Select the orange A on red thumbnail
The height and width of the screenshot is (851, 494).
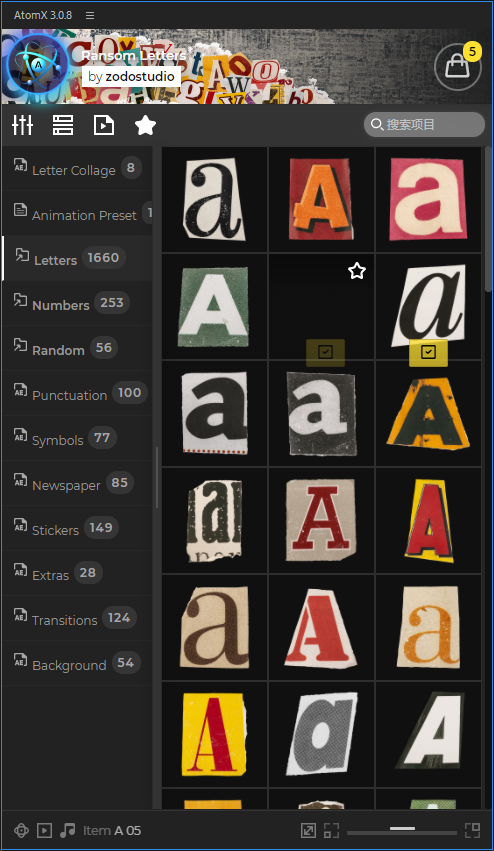point(321,199)
